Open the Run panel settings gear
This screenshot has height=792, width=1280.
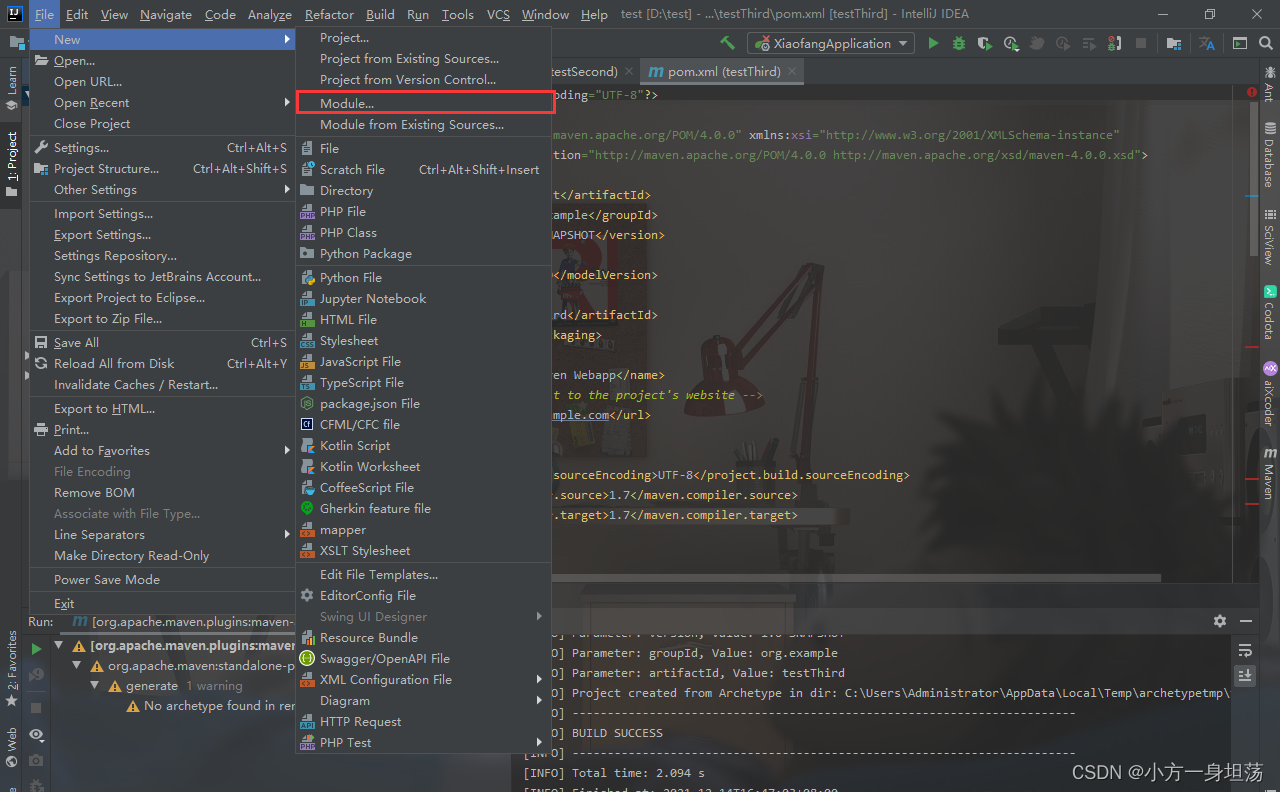point(1220,621)
